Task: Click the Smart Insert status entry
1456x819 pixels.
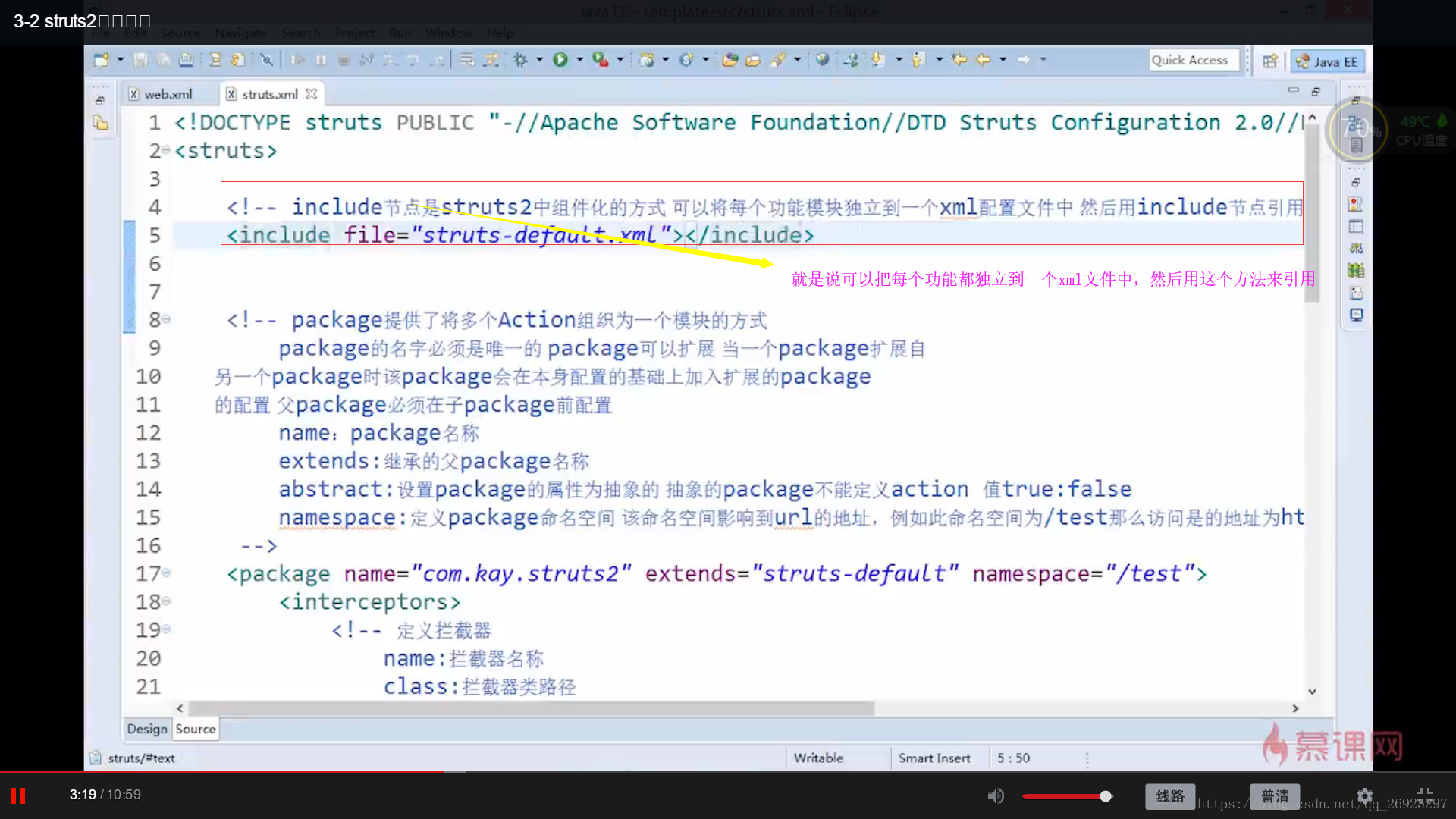Action: point(934,758)
